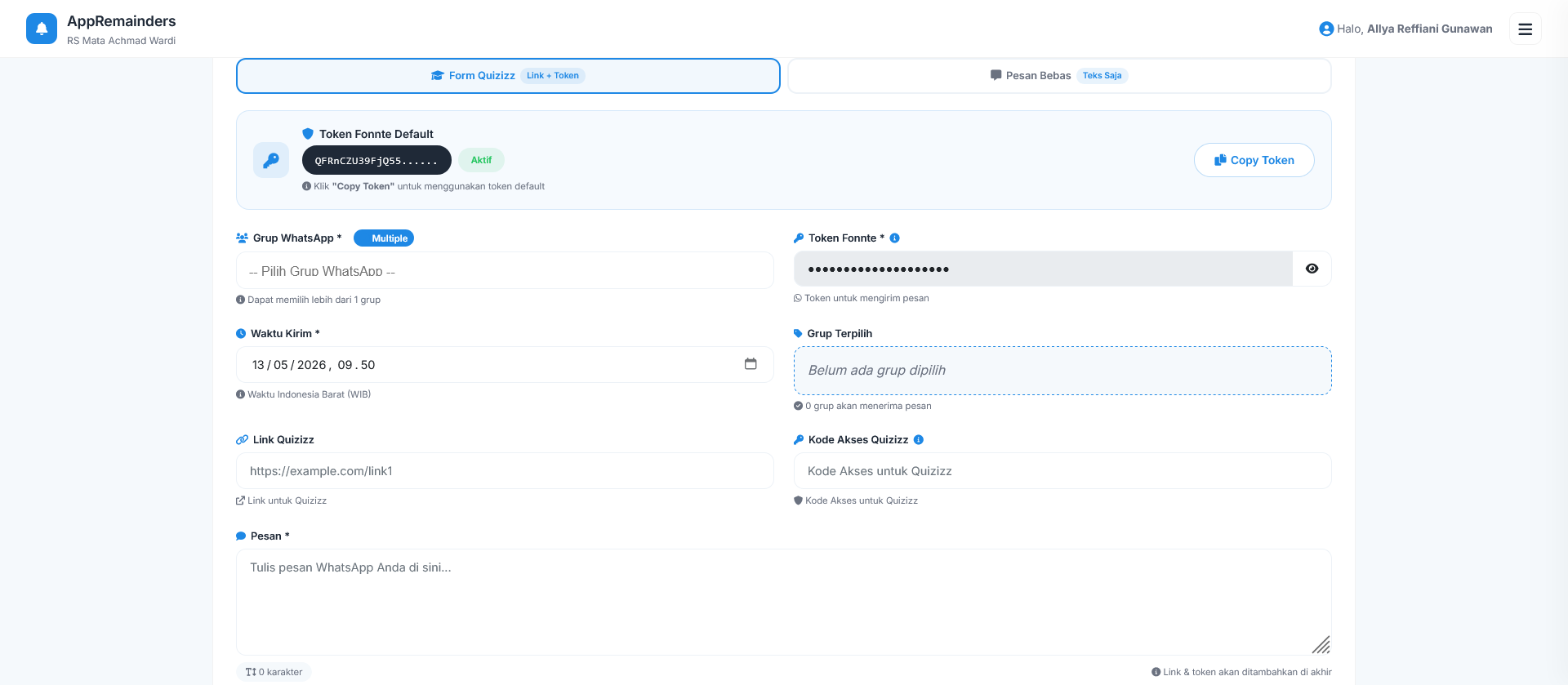Click the 0 karakter counter
The image size is (1568, 685).
274,672
